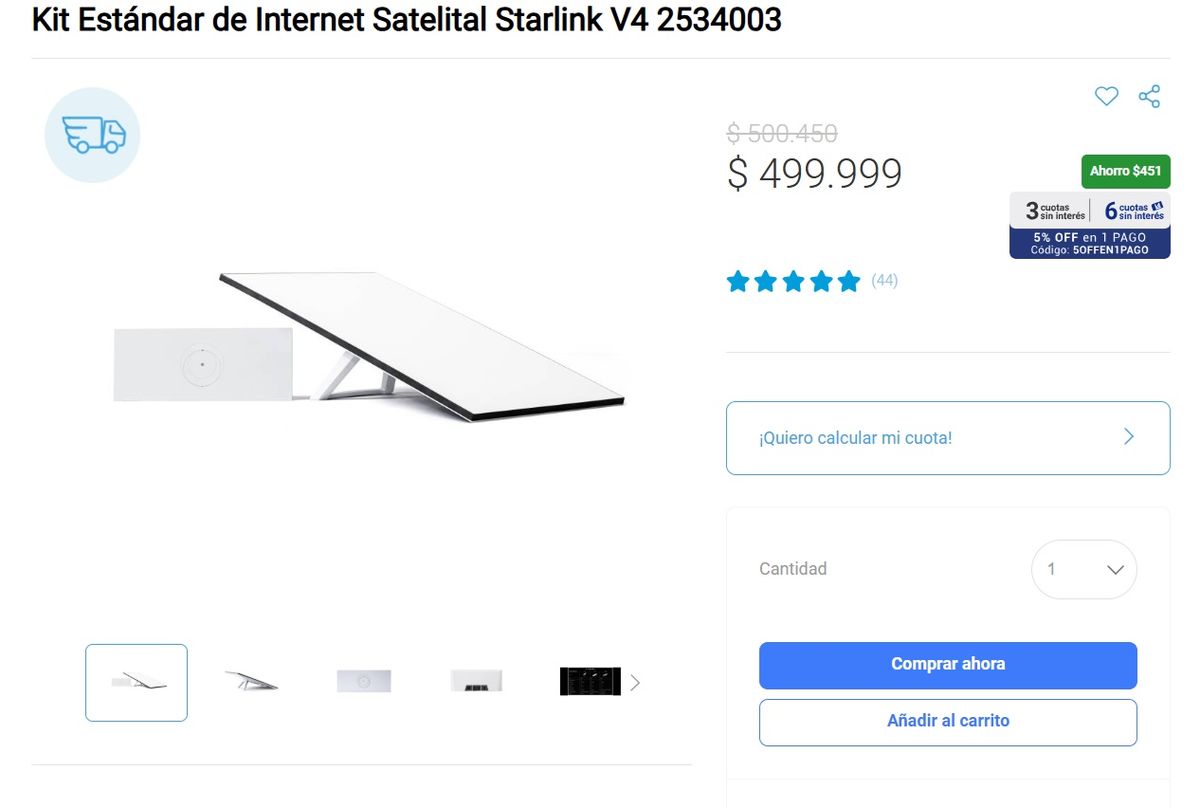Select the 3 cuotas sin interés badge
The width and height of the screenshot is (1200, 808).
click(1048, 211)
